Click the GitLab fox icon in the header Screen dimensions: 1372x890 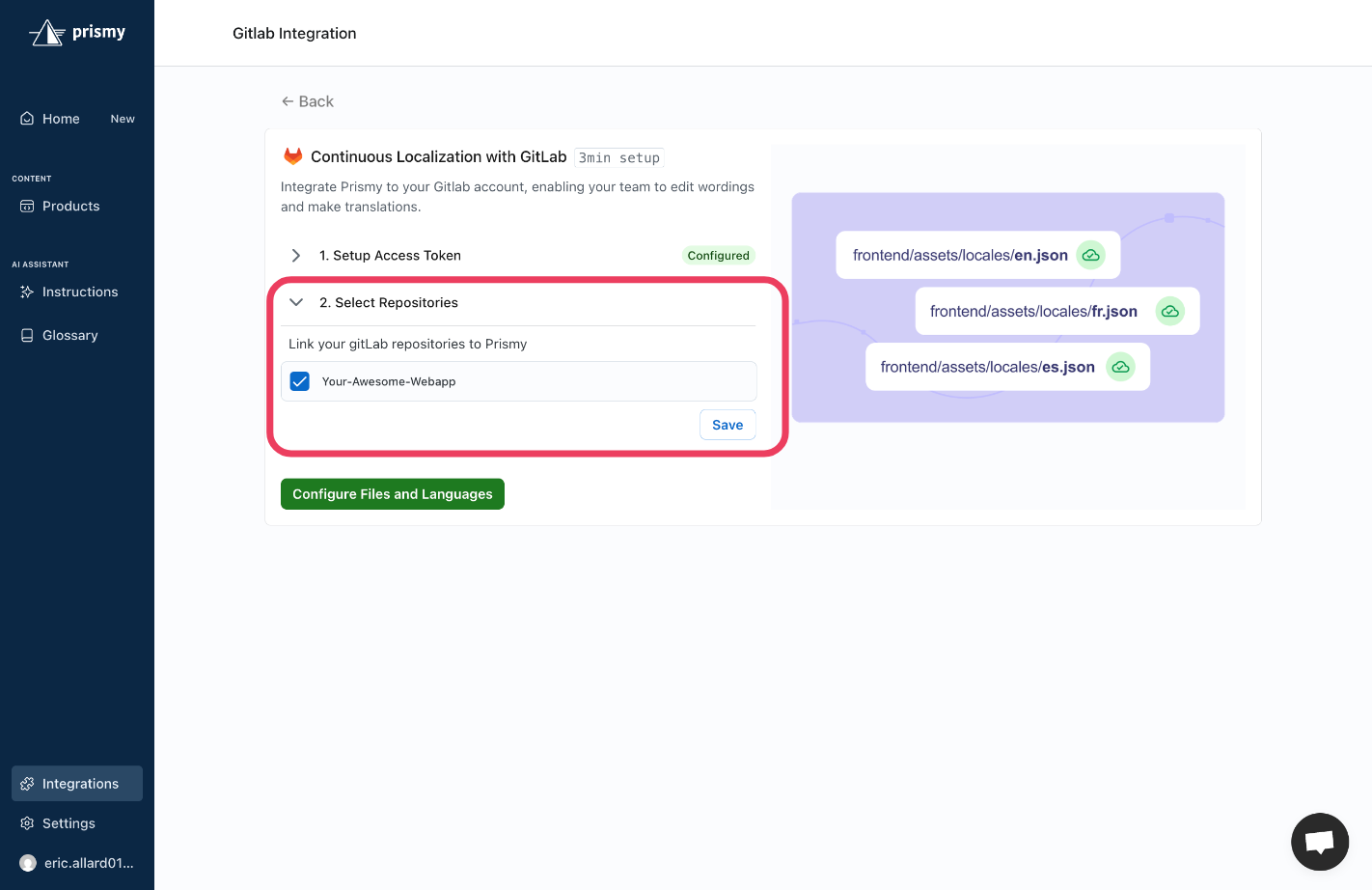pos(291,155)
